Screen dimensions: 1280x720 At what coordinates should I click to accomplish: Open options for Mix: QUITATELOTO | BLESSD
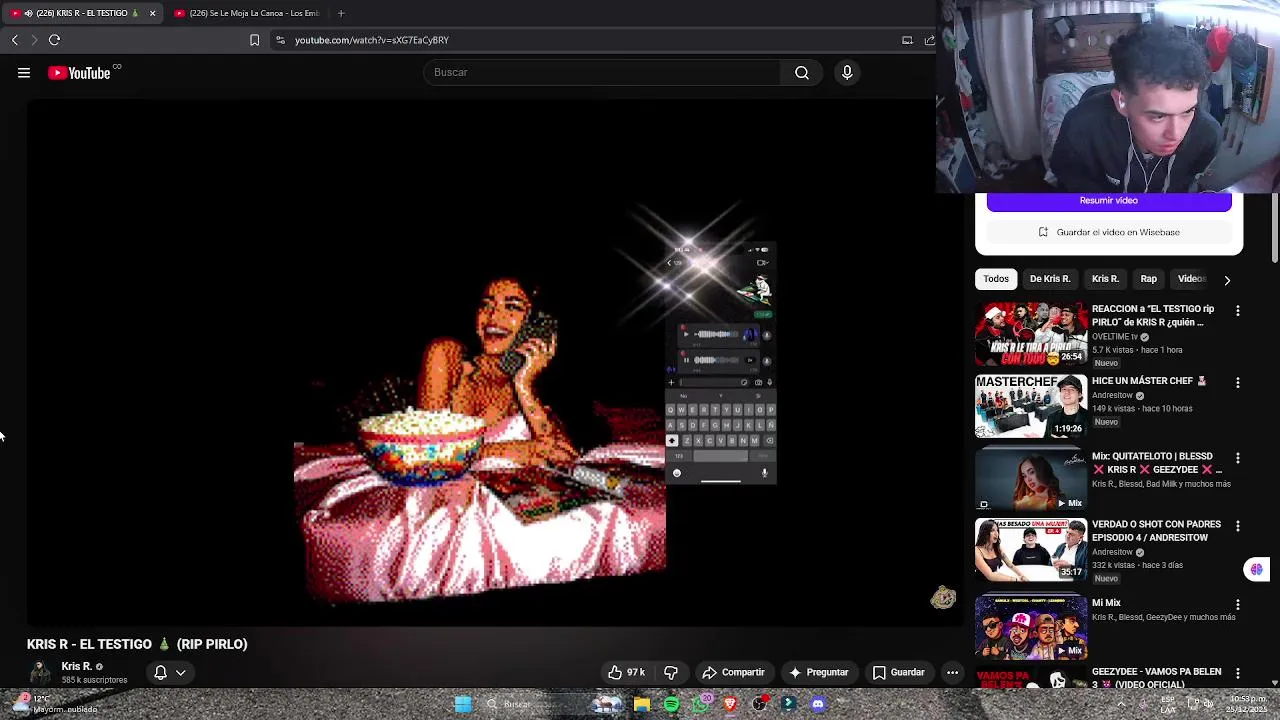click(x=1237, y=458)
